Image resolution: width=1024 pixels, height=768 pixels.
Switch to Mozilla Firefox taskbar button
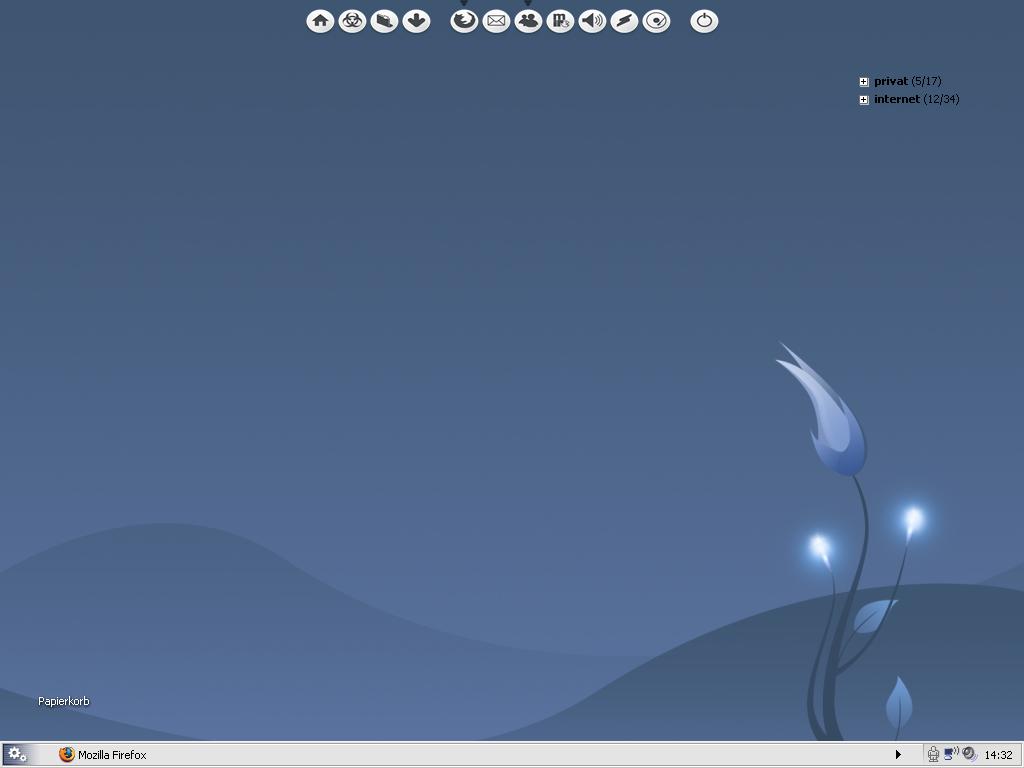point(103,755)
